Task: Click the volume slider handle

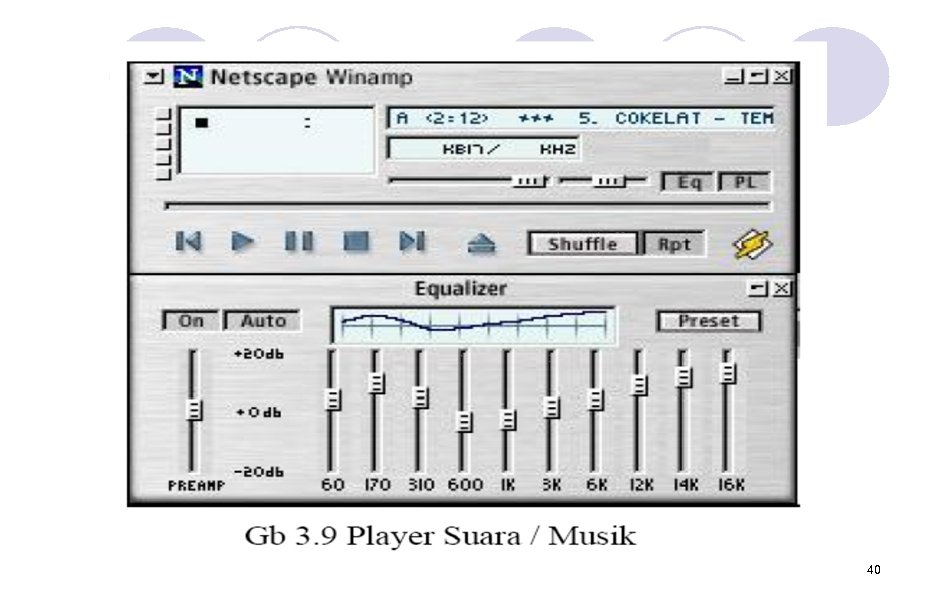Action: 529,180
